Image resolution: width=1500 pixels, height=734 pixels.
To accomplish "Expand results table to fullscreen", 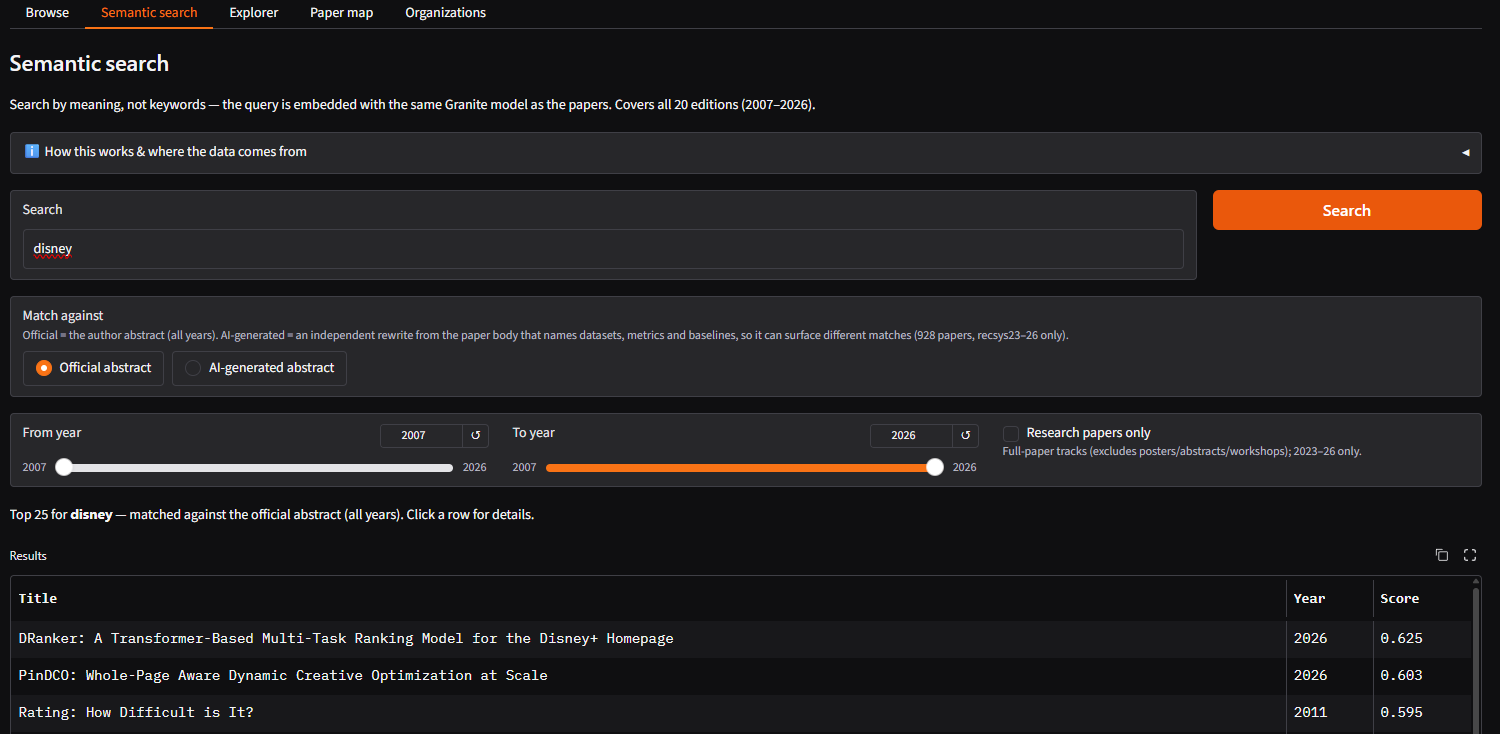I will tap(1469, 555).
